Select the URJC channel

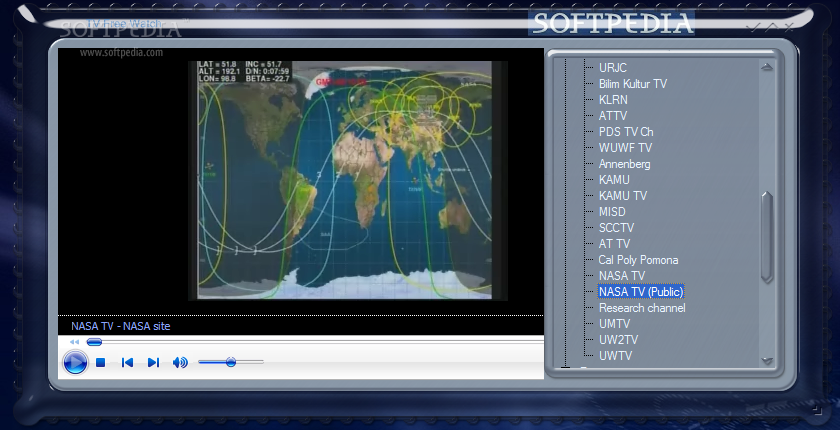pos(612,67)
